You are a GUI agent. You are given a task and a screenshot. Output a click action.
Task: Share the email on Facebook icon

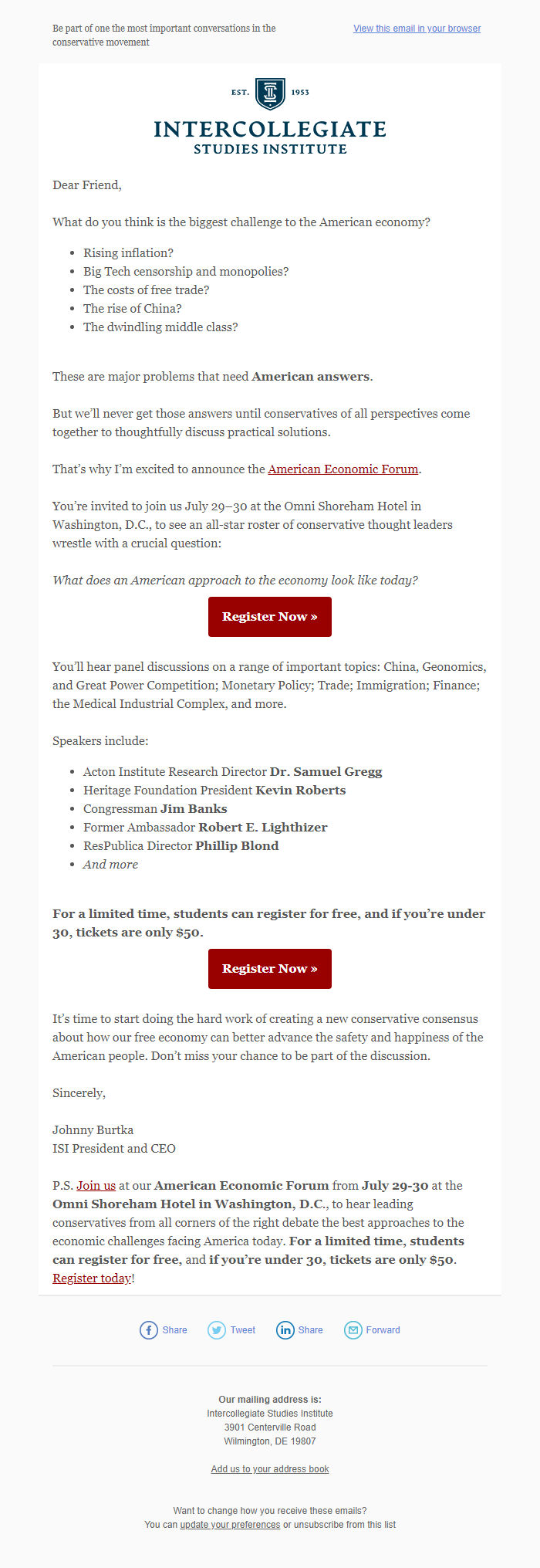pyautogui.click(x=149, y=1330)
